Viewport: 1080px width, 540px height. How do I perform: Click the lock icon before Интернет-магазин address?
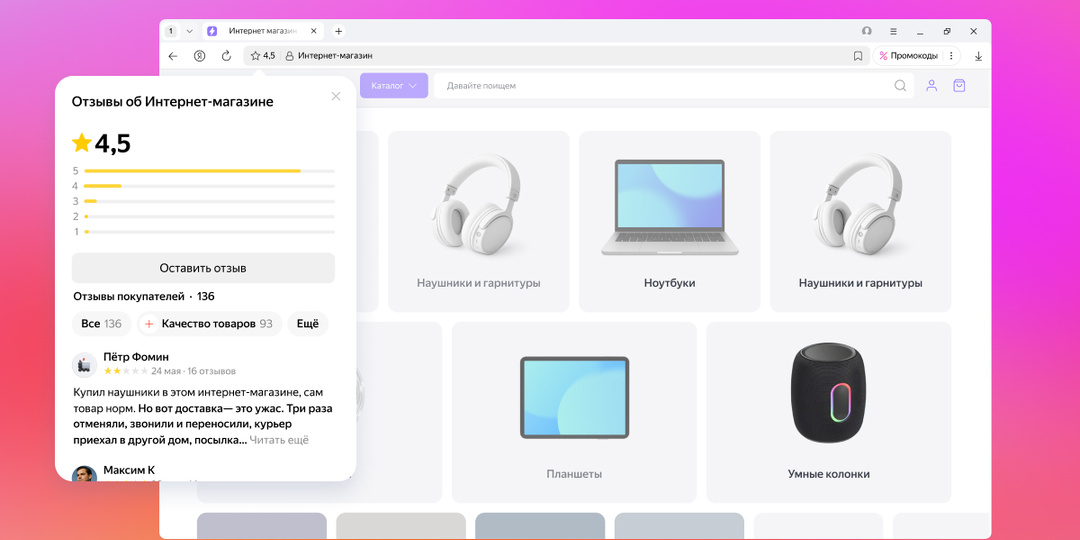coord(290,56)
